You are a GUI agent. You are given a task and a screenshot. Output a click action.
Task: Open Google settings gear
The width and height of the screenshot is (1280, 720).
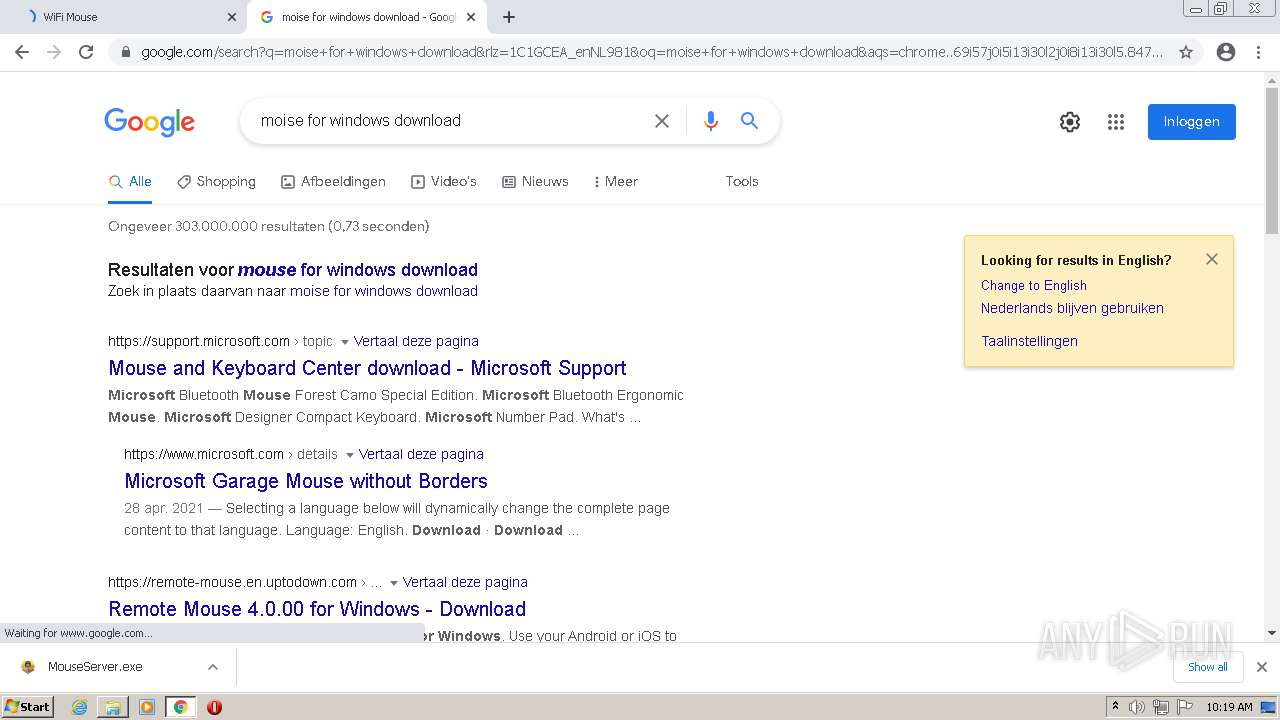click(x=1070, y=122)
